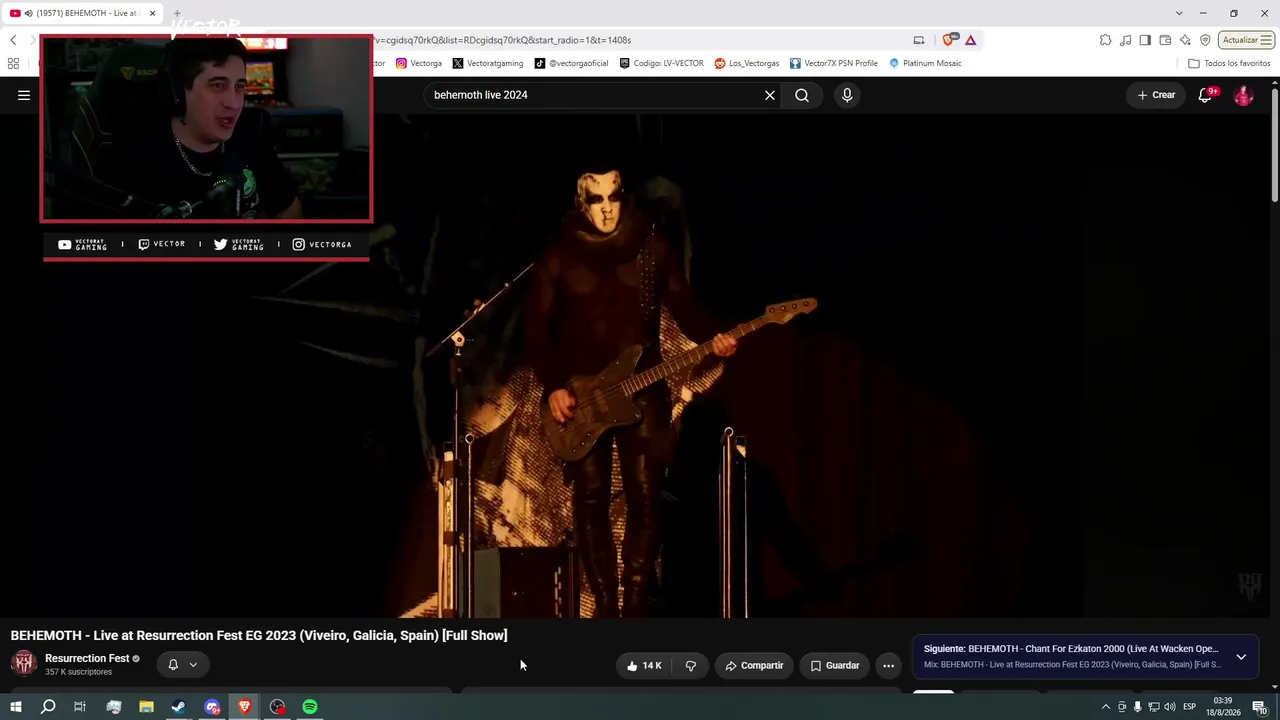
Task: Open the YouTube account avatar menu
Action: 1243,95
